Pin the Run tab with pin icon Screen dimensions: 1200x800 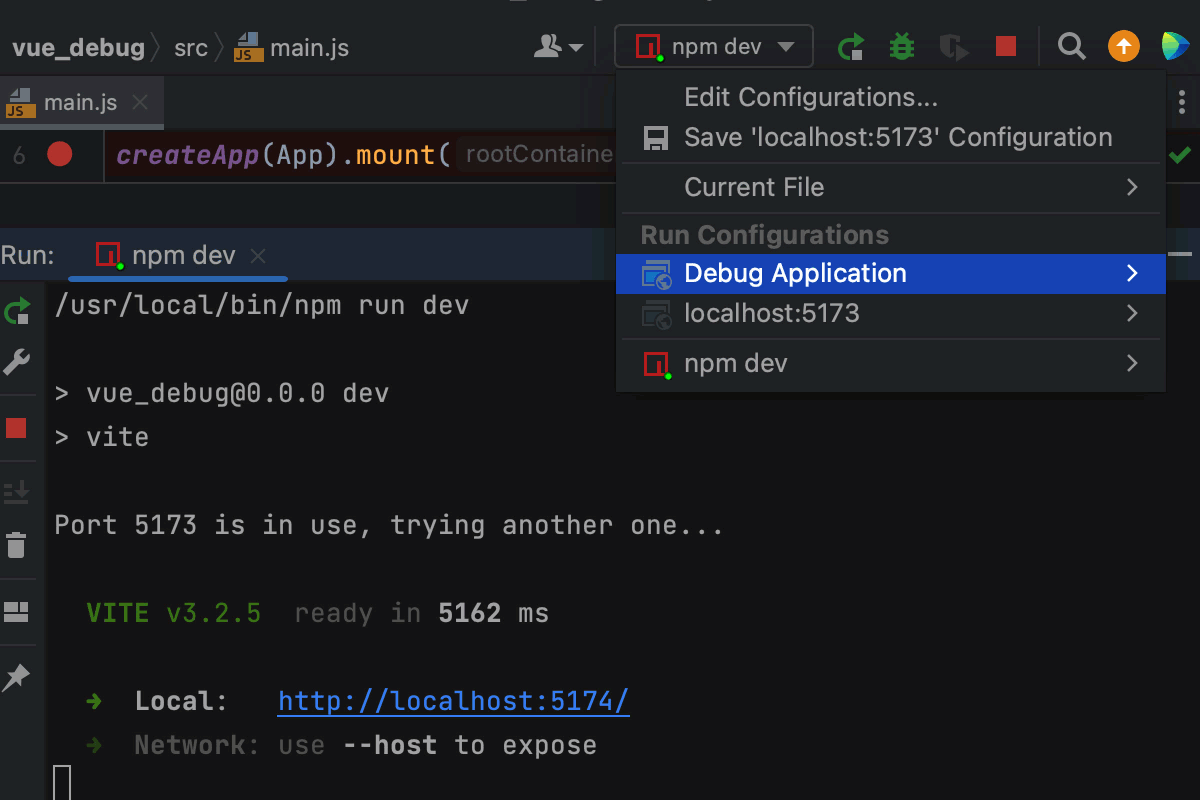tap(17, 678)
